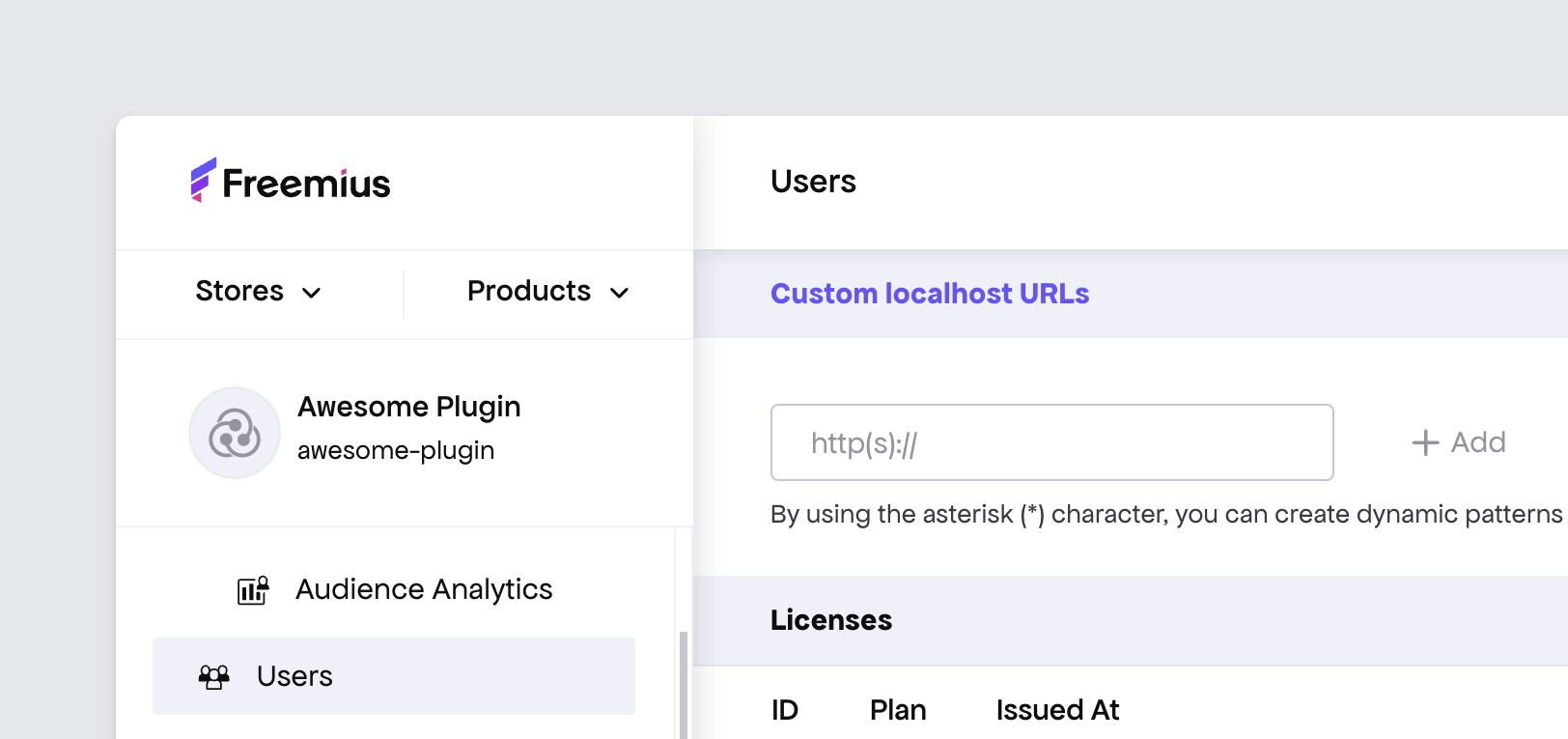Click the asterisk pattern hint text
This screenshot has height=739, width=1568.
point(1166,514)
